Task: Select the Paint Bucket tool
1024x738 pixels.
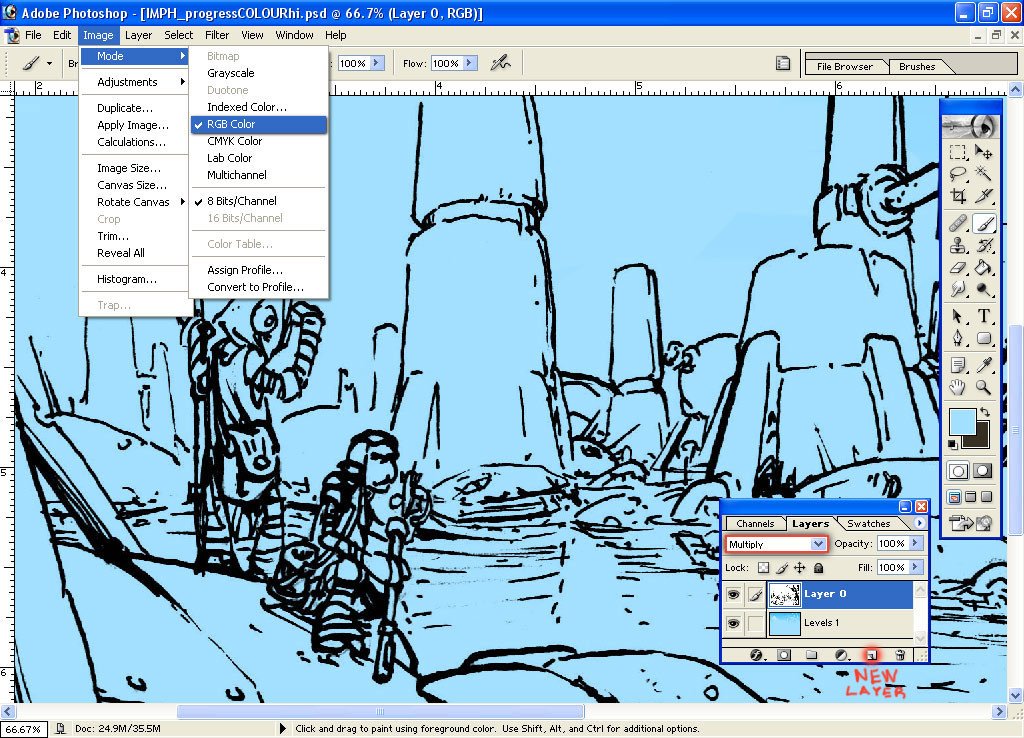Action: click(x=984, y=267)
